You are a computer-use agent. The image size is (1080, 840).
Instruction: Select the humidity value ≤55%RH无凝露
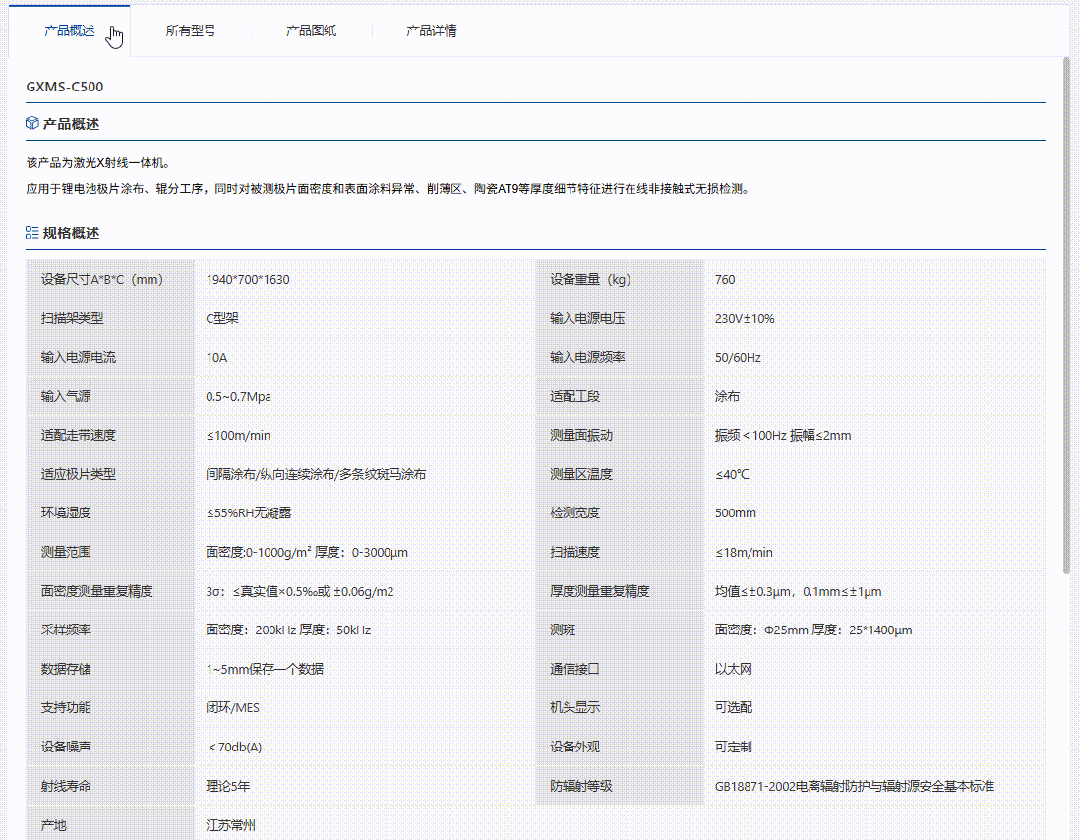[x=249, y=513]
